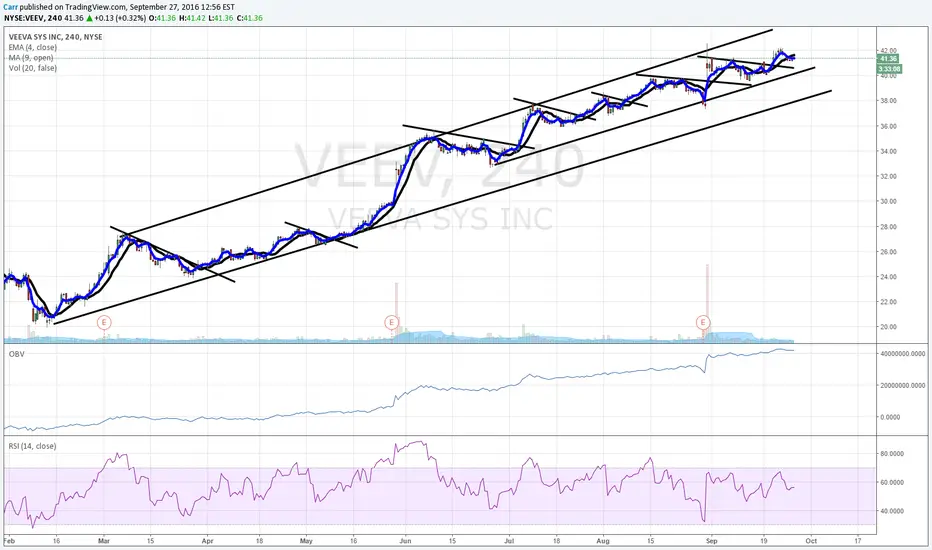This screenshot has height=550, width=932.
Task: Click the OBV pane label
Action: tap(16, 354)
